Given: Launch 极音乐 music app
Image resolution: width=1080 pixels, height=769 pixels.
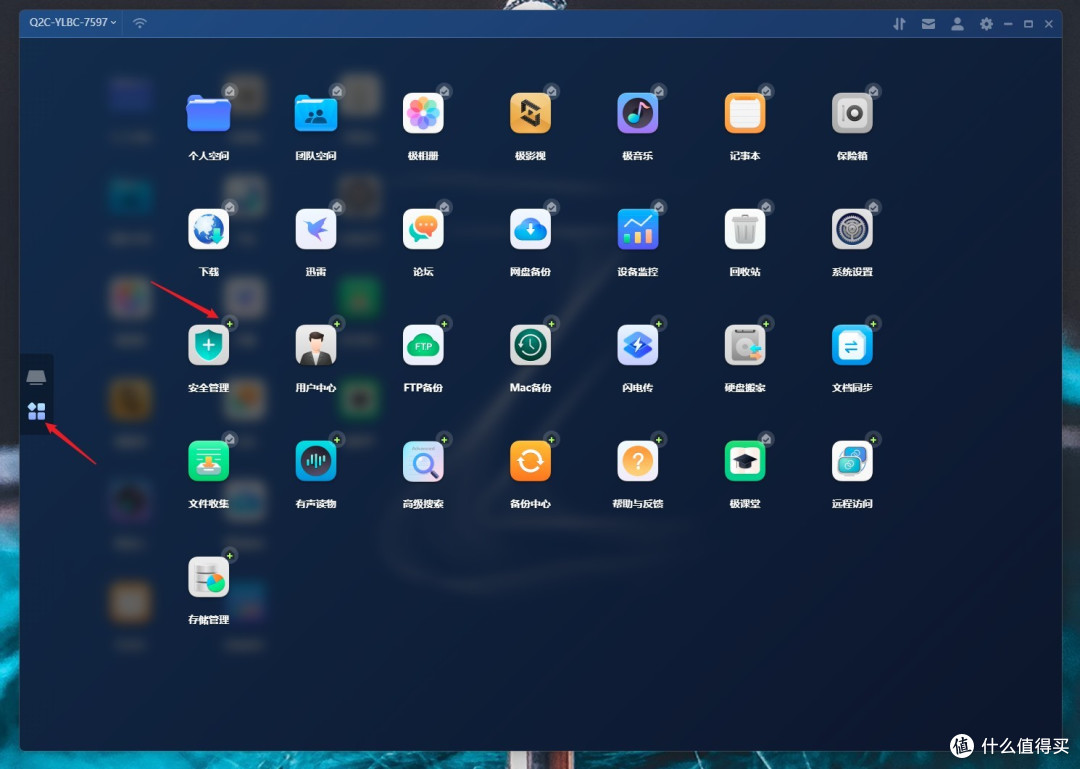Looking at the screenshot, I should coord(638,113).
